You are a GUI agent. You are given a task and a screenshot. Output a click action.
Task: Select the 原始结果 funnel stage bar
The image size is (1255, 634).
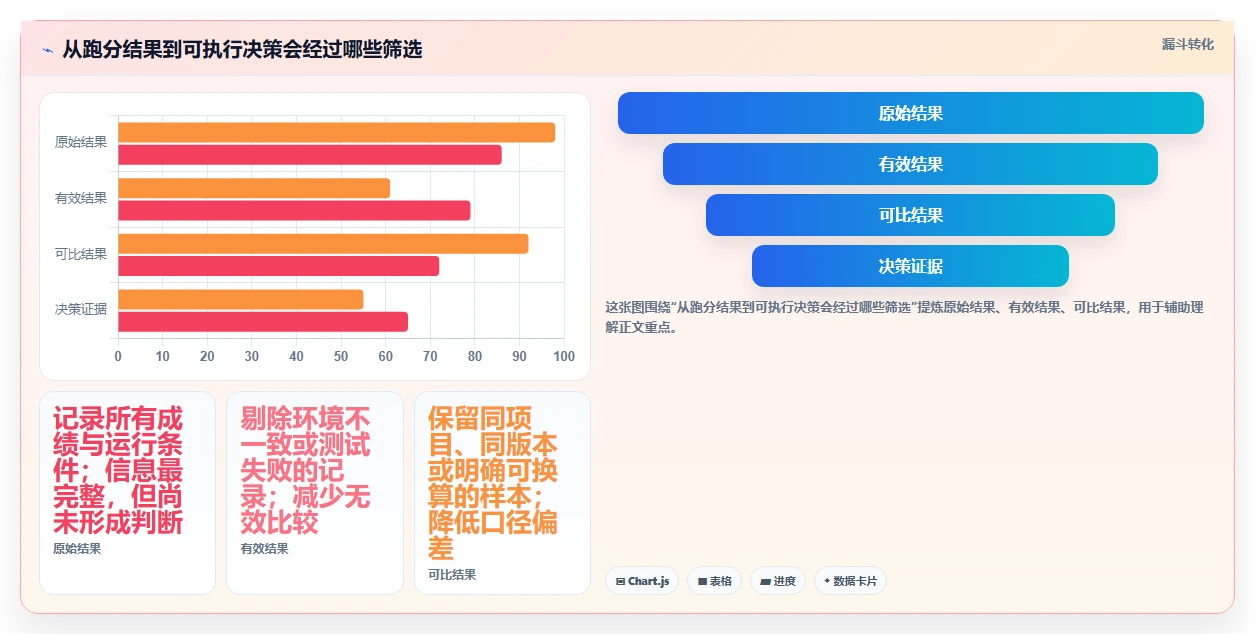click(910, 113)
